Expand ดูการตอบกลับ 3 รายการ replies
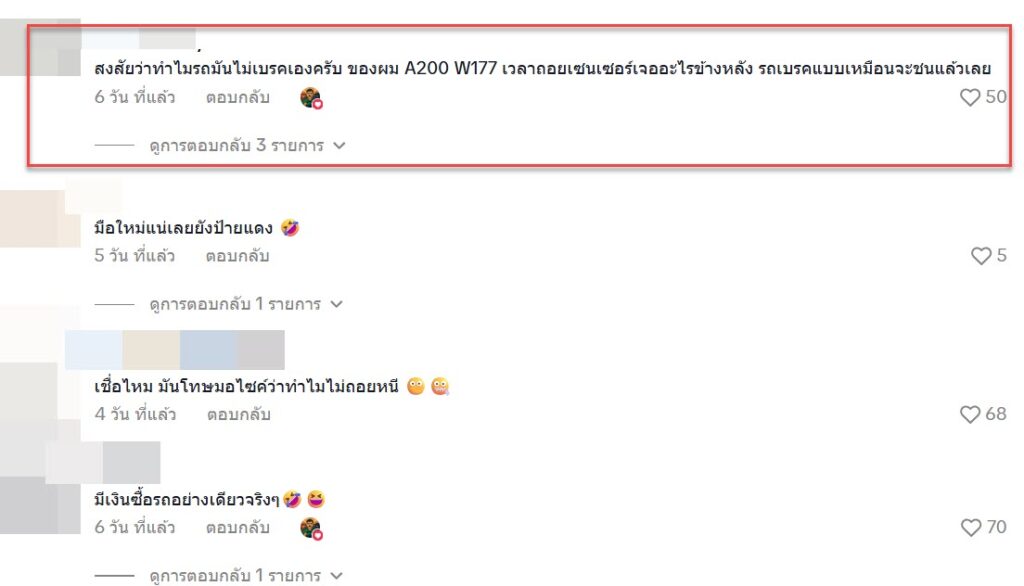This screenshot has height=586, width=1024. 247,145
